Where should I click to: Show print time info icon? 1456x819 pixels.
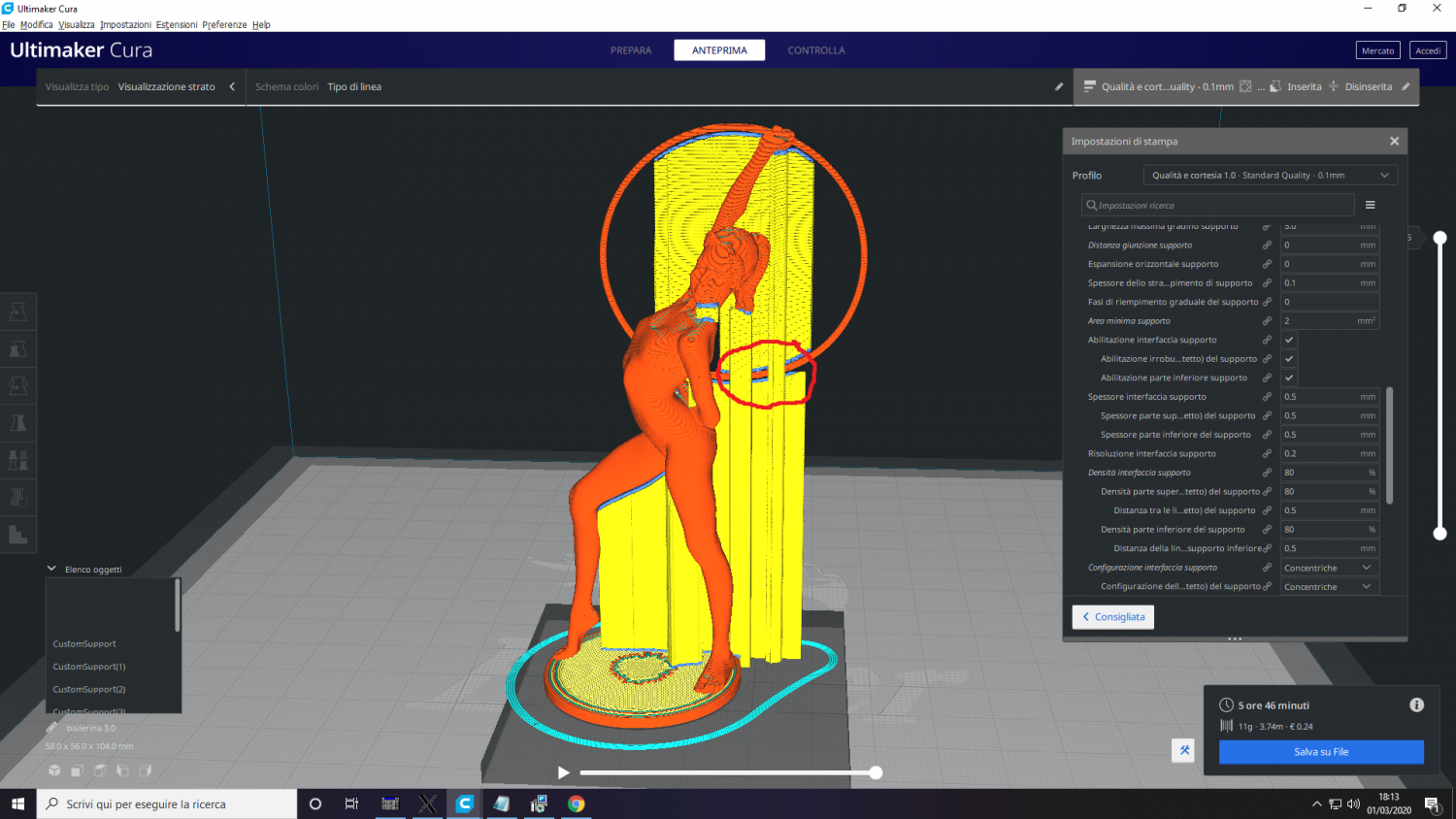click(1416, 705)
